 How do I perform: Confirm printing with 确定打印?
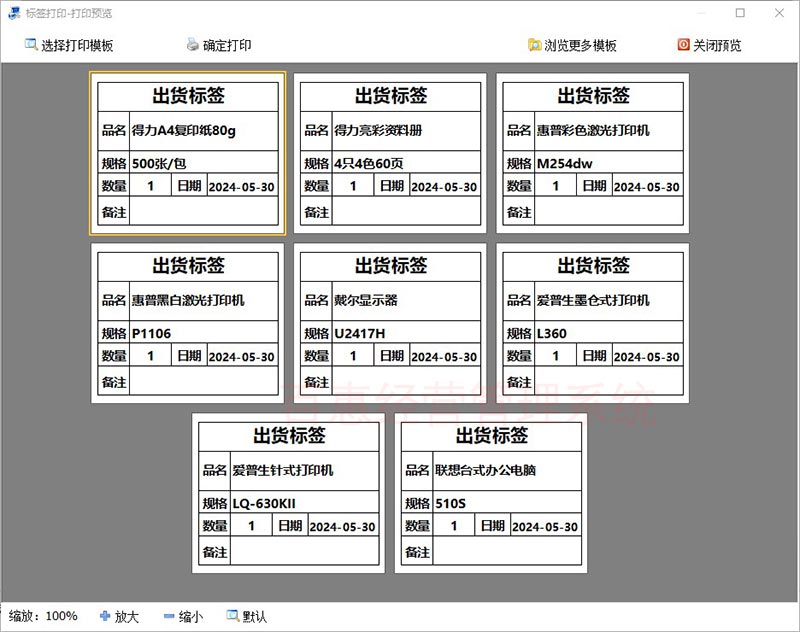coord(227,46)
